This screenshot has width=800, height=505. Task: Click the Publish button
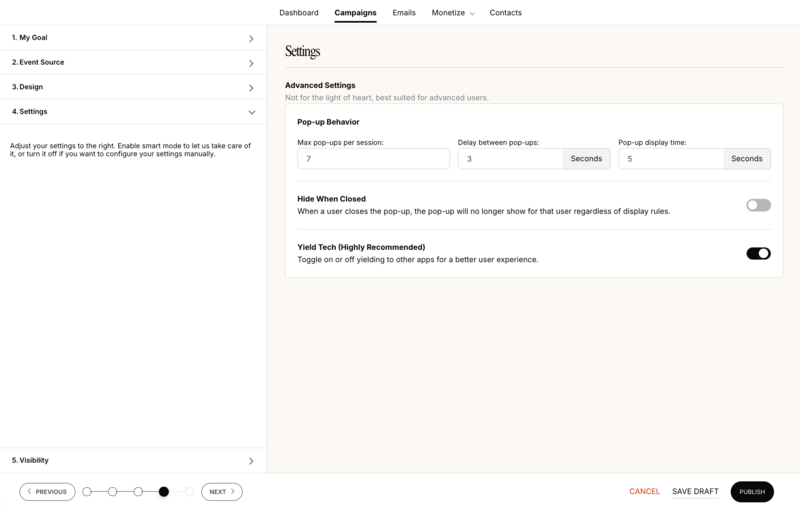752,492
